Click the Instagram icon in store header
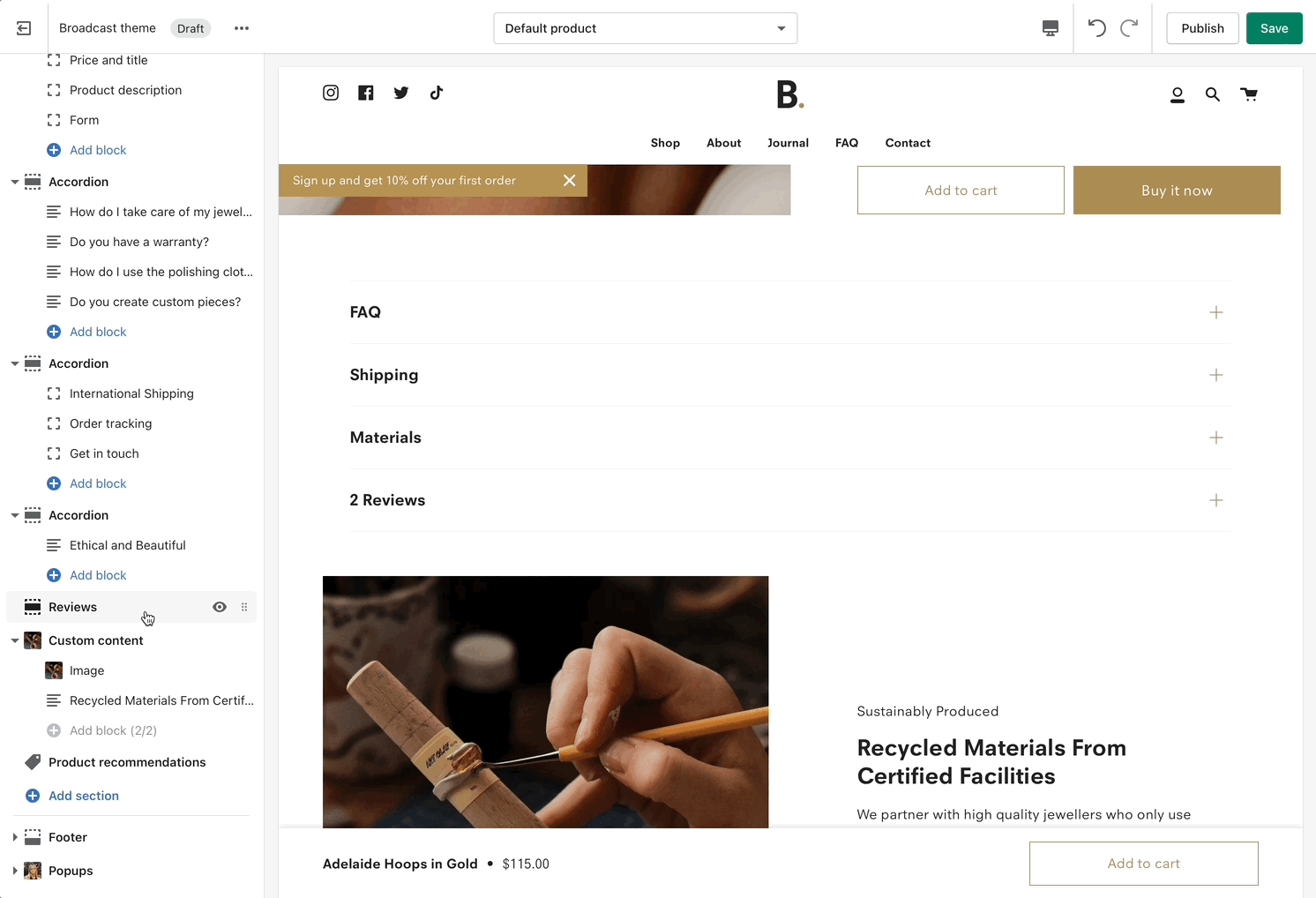Screen dimensions: 1316x898 point(331,93)
